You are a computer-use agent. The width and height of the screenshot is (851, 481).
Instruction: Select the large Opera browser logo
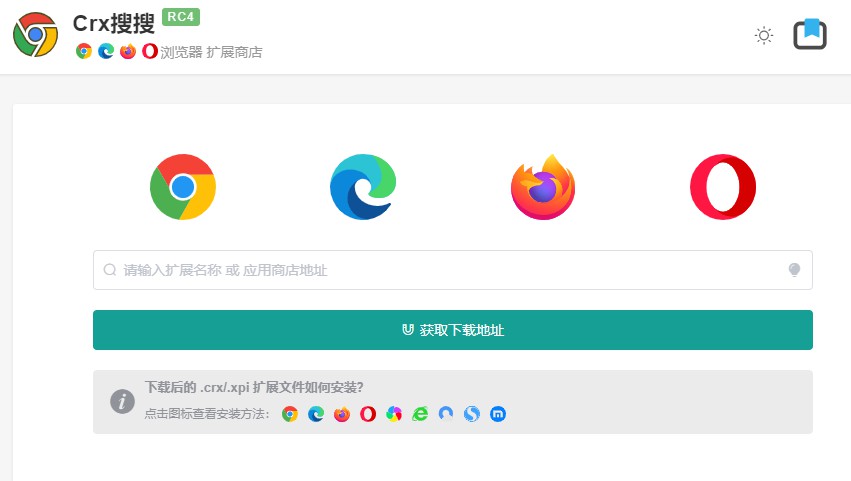pyautogui.click(x=723, y=187)
